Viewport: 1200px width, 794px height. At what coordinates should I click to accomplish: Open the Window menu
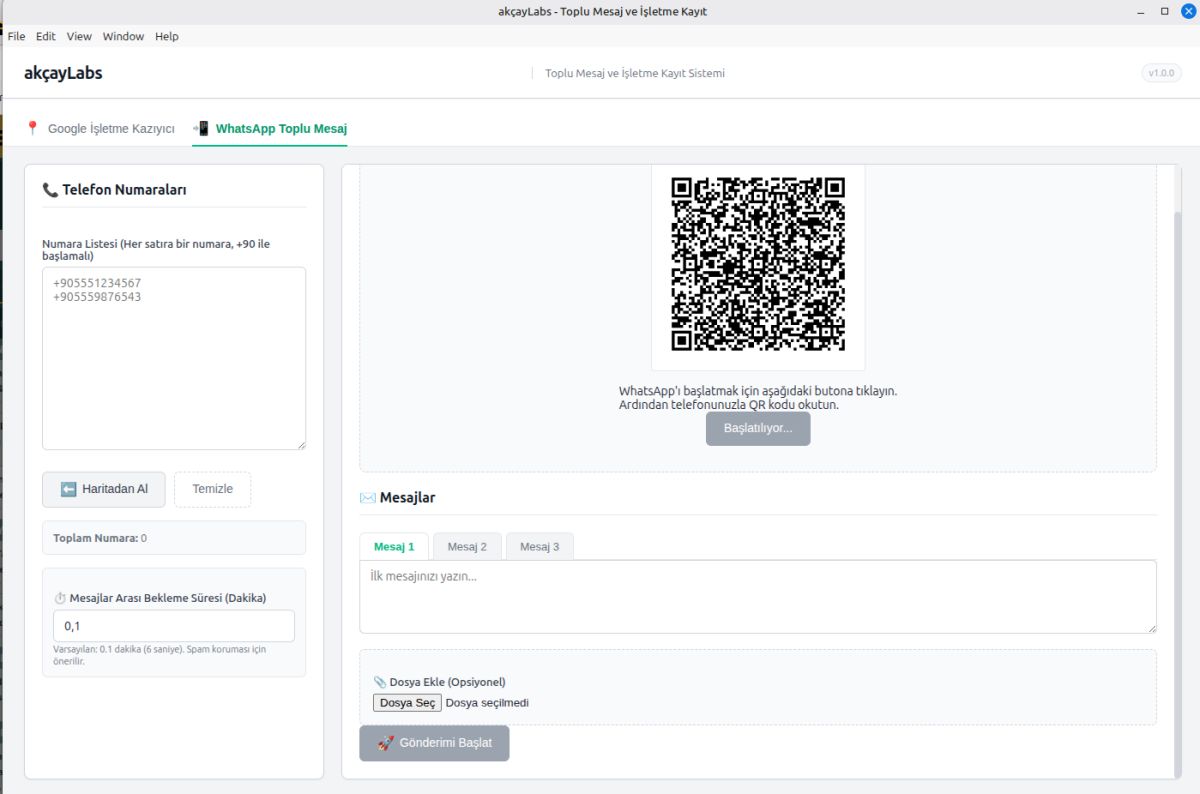click(123, 36)
